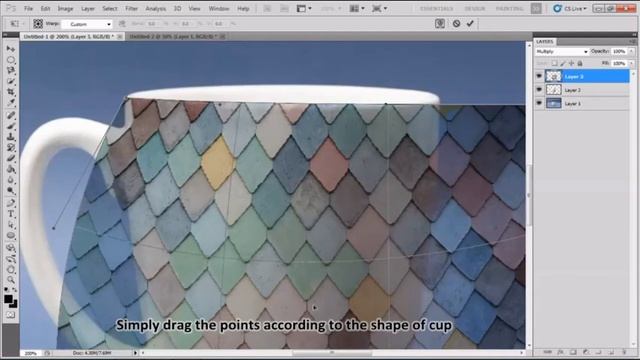Image resolution: width=640 pixels, height=360 pixels.
Task: Click the foreground color swatch
Action: coord(8,298)
